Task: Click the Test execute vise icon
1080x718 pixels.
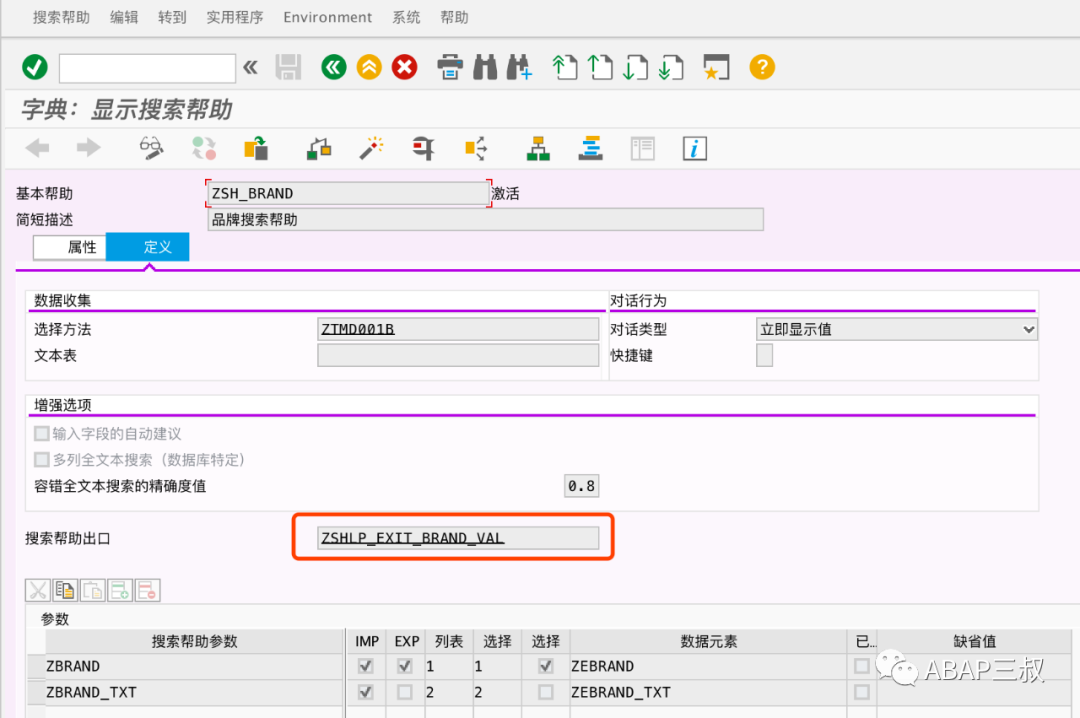Action: click(x=424, y=147)
